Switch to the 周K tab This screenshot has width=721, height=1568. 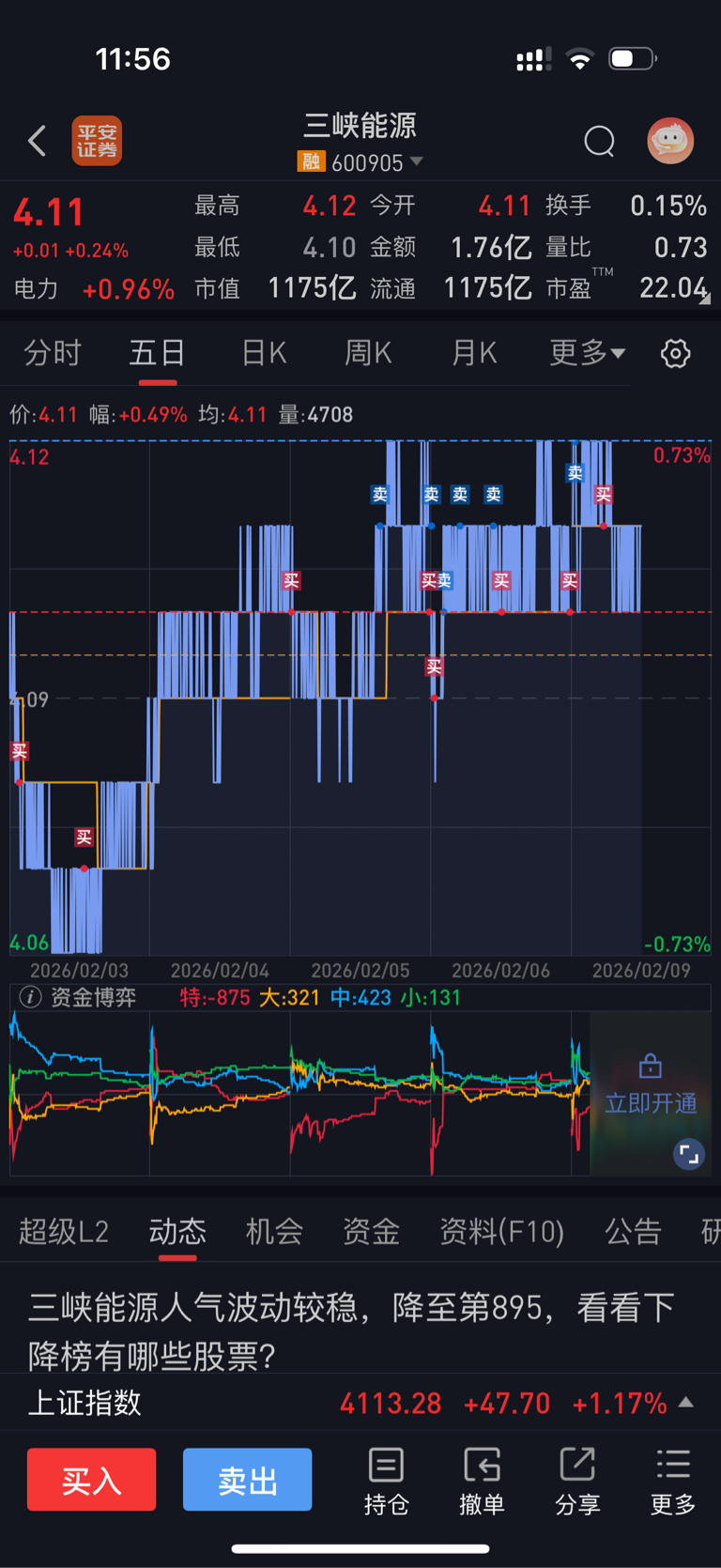pyautogui.click(x=368, y=353)
